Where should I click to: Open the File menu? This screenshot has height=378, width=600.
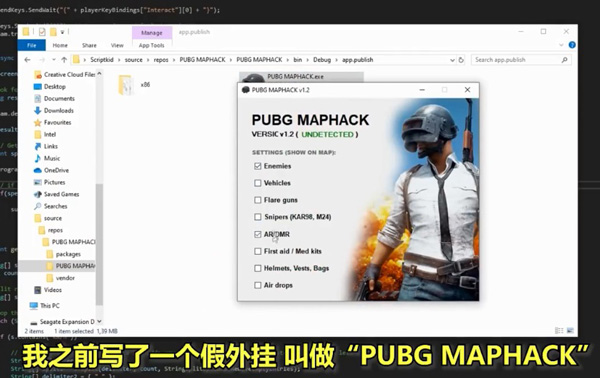click(x=31, y=45)
